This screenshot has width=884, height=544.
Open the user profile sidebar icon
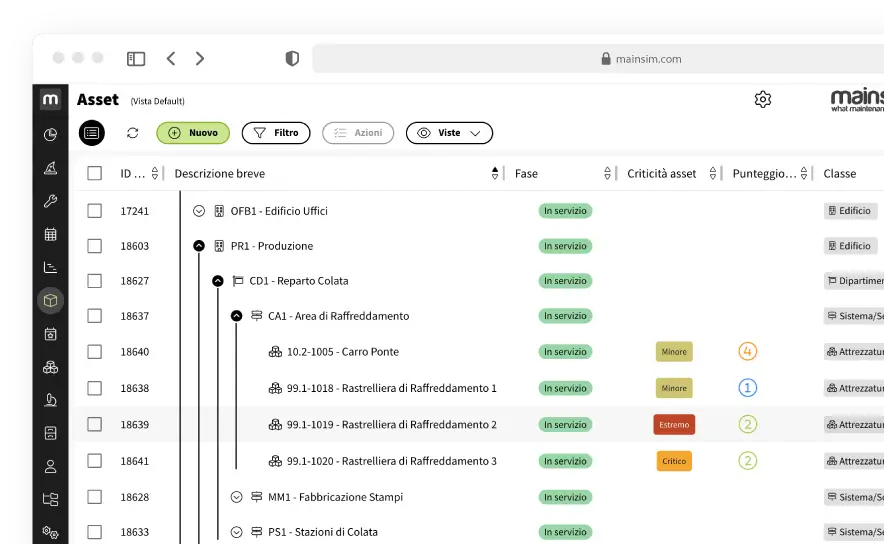coord(50,467)
